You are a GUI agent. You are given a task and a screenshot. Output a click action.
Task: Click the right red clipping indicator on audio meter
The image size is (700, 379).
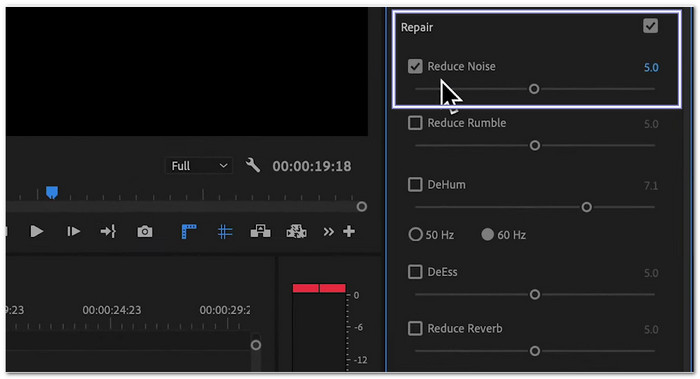(x=333, y=288)
